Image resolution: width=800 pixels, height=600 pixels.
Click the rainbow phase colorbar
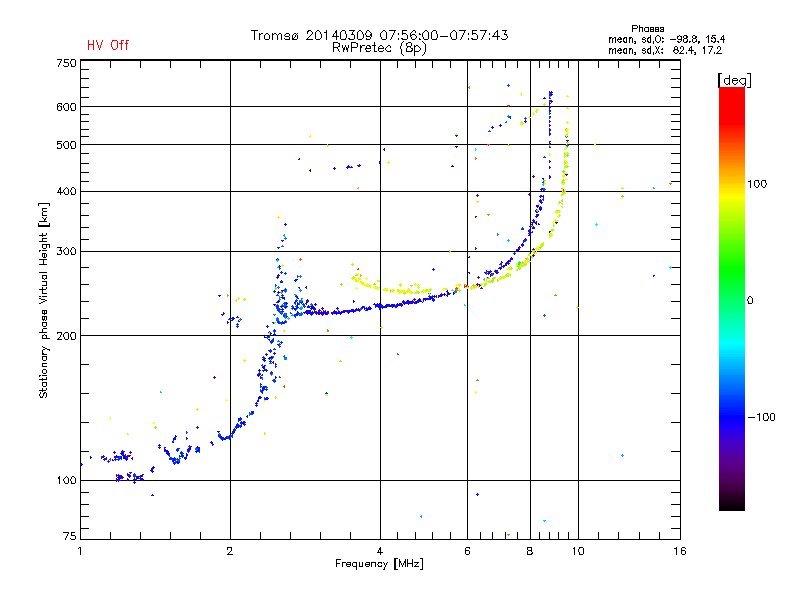click(x=732, y=299)
